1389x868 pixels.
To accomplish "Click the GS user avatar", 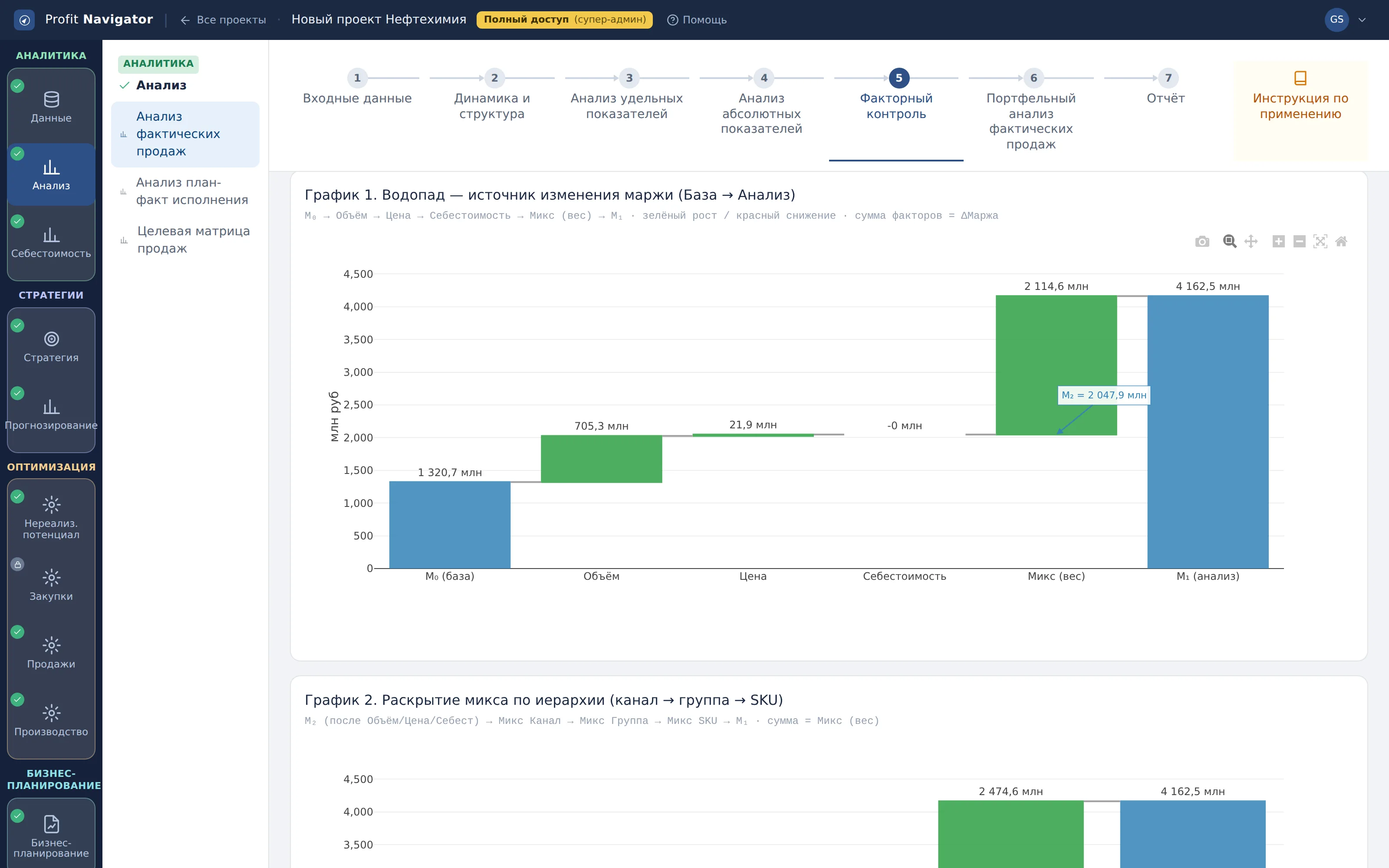I will (1336, 20).
